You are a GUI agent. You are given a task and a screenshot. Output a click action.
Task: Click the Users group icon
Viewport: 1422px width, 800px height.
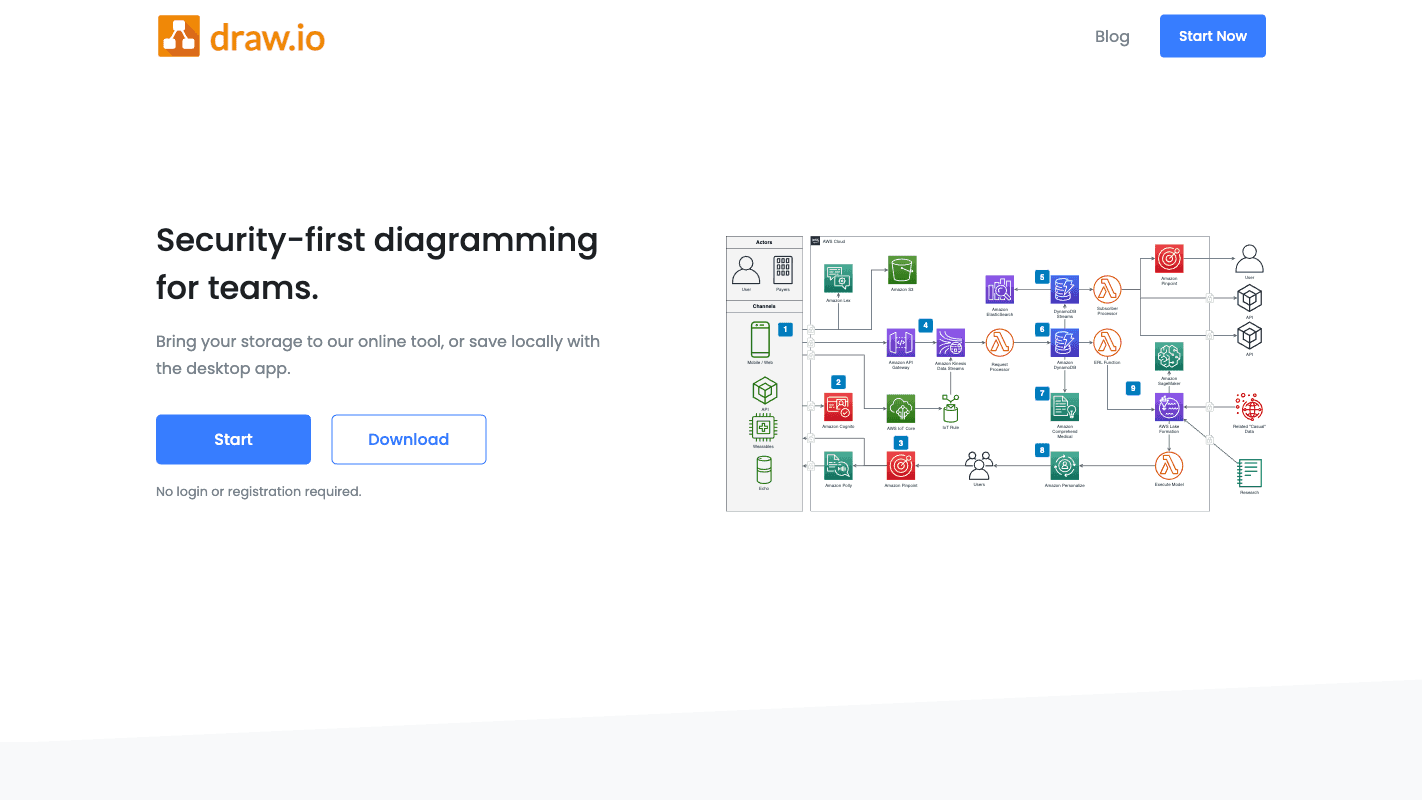tap(979, 464)
